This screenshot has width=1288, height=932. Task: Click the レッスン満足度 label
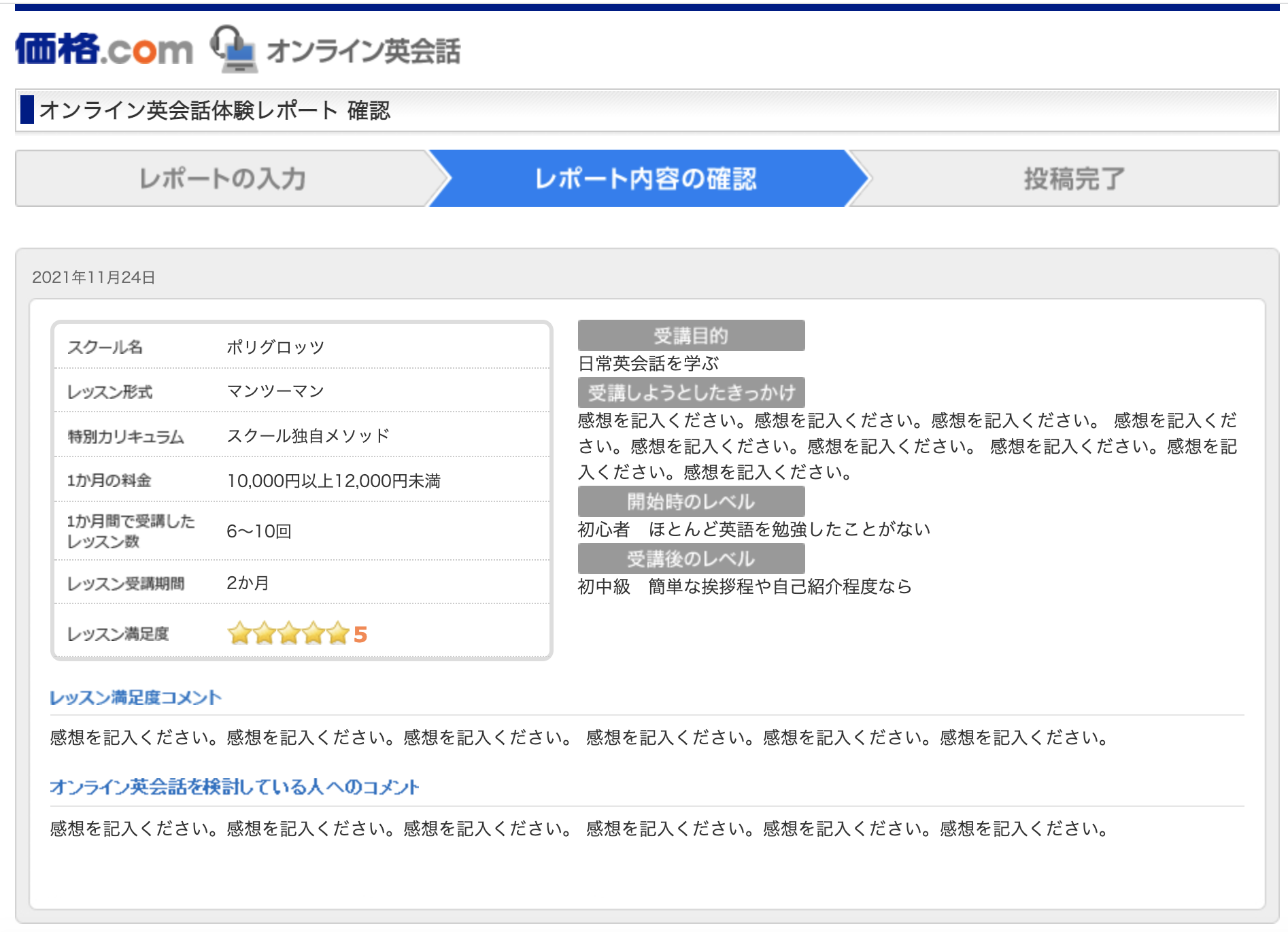click(x=118, y=634)
